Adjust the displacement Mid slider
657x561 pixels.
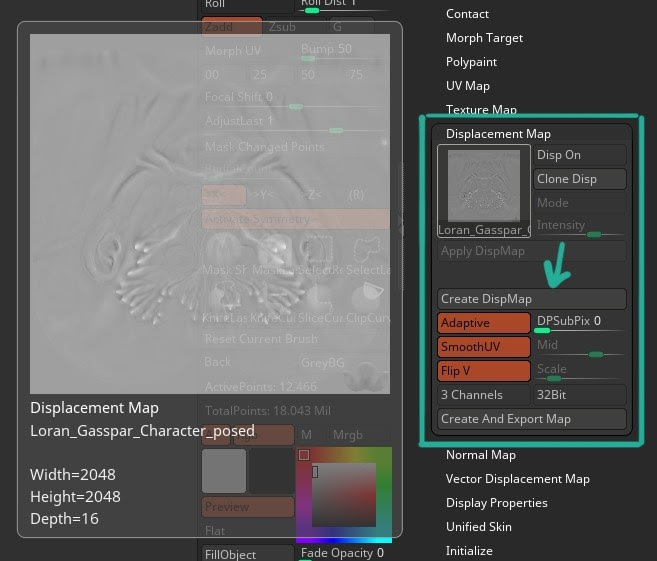(x=580, y=347)
